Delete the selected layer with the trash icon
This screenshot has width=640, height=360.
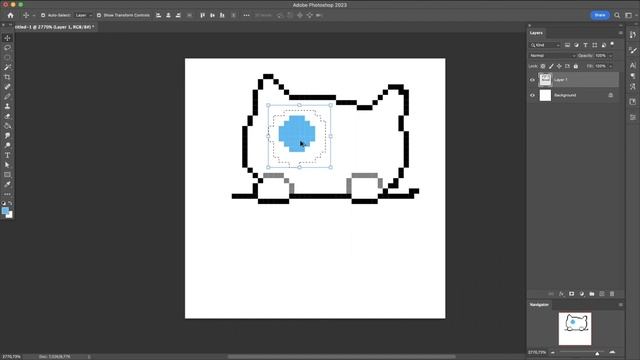coord(612,294)
